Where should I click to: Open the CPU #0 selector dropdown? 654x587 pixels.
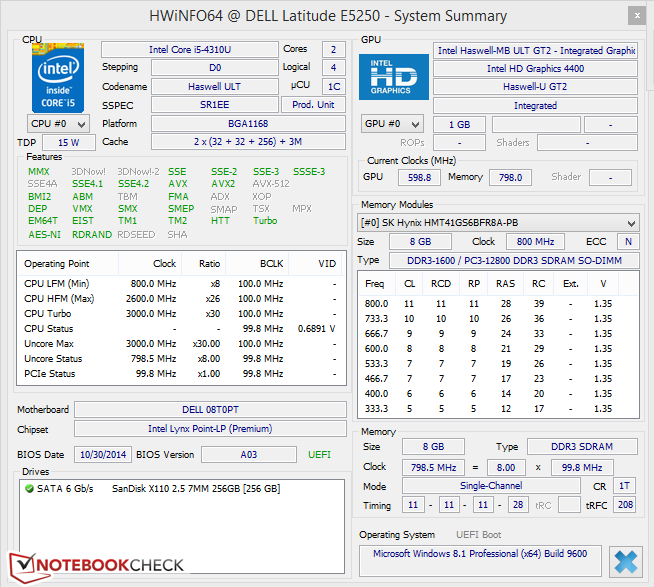(x=58, y=124)
